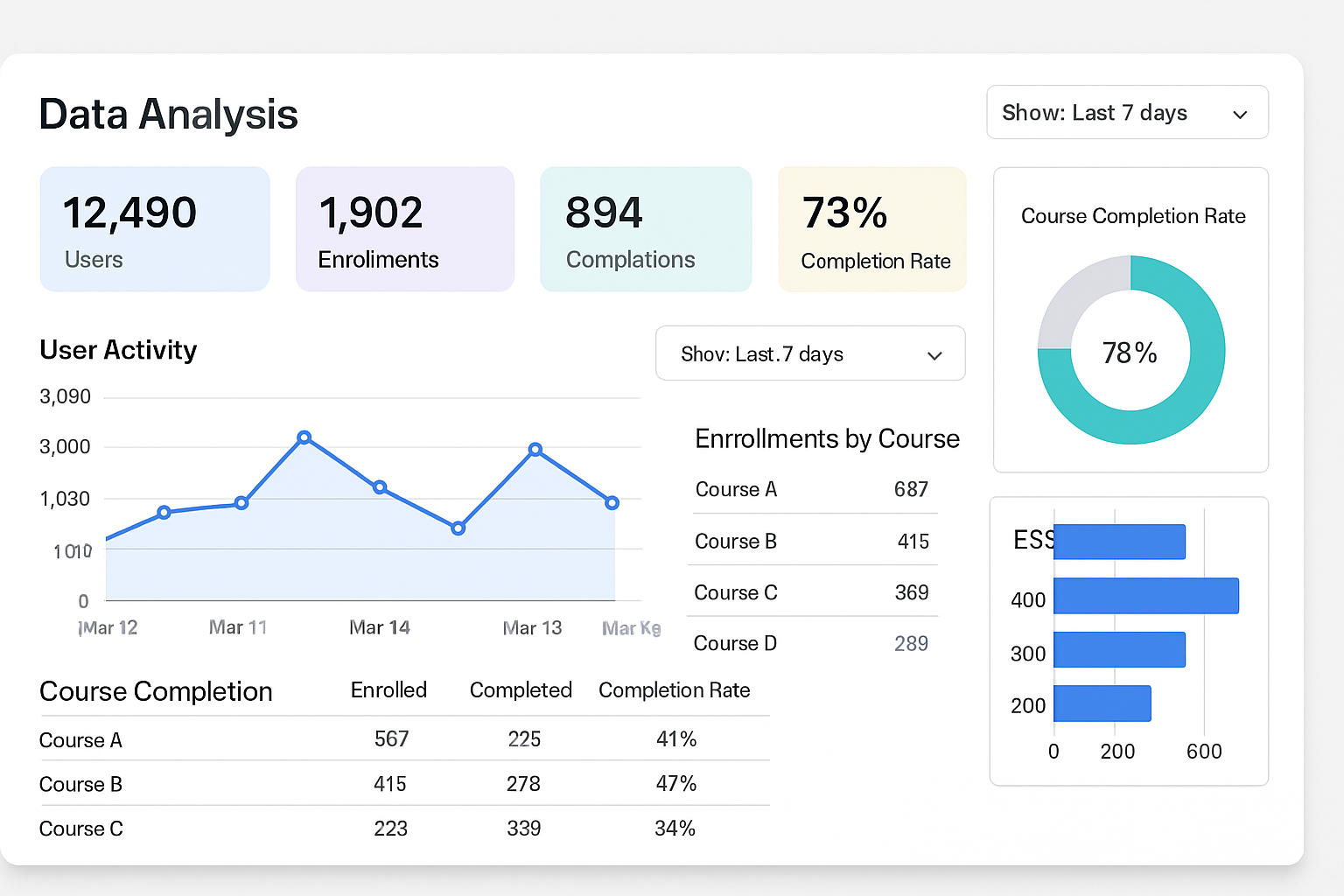Click the Mar 14 label on chart axis
The image size is (1344, 896).
coord(379,627)
